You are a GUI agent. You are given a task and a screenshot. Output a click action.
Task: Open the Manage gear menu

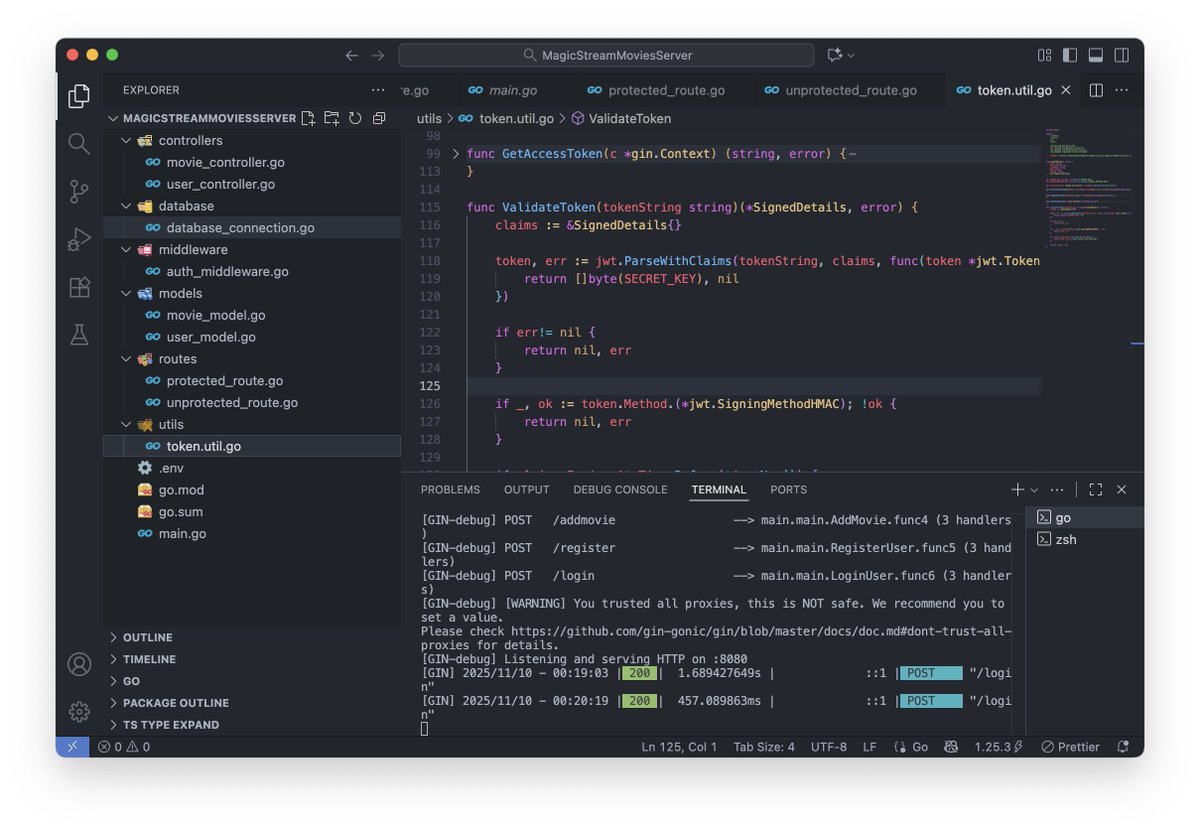(x=79, y=711)
